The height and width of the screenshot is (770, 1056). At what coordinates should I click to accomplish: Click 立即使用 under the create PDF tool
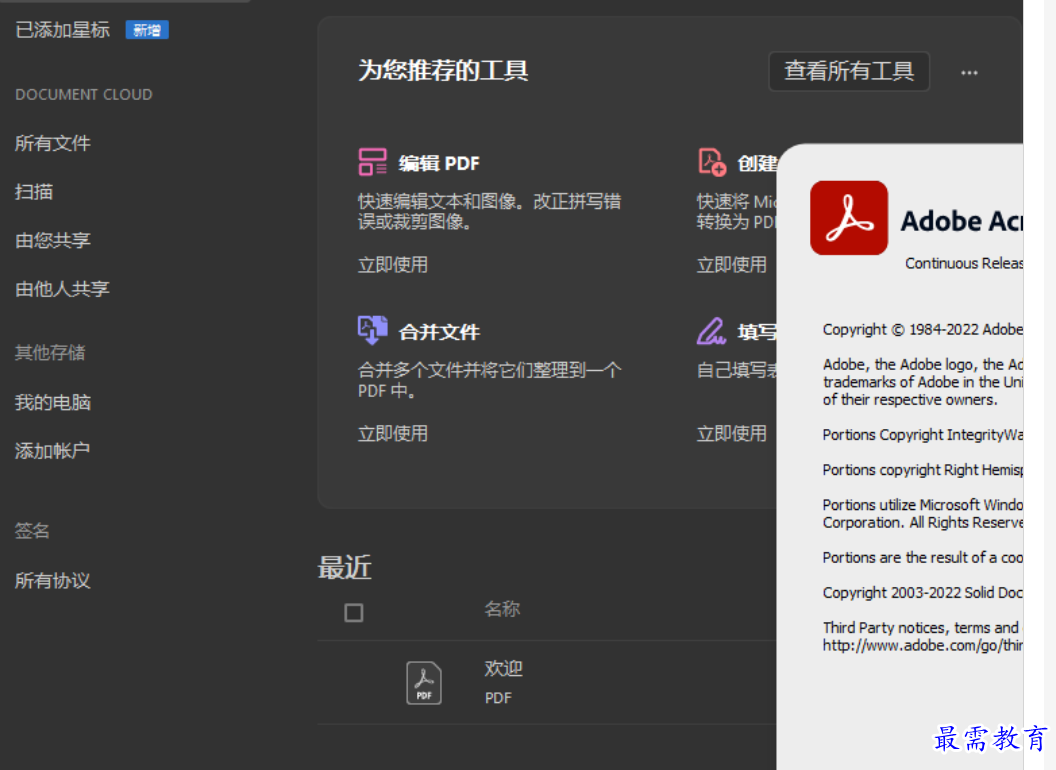[731, 264]
